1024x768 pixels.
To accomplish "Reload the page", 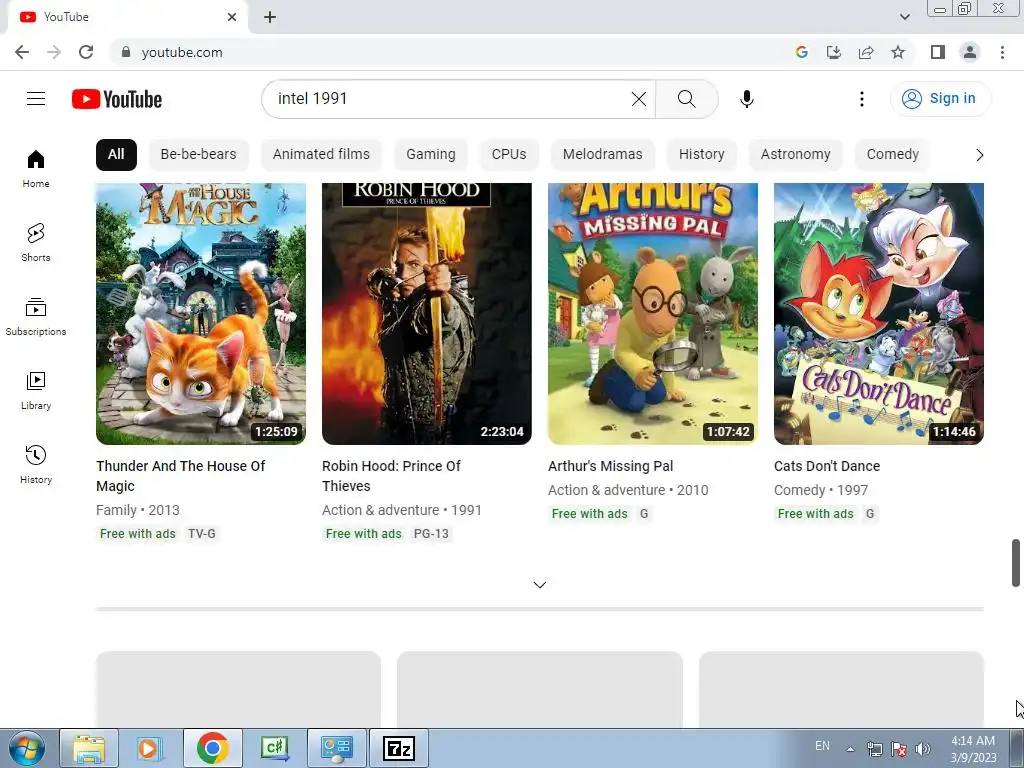I will click(86, 52).
